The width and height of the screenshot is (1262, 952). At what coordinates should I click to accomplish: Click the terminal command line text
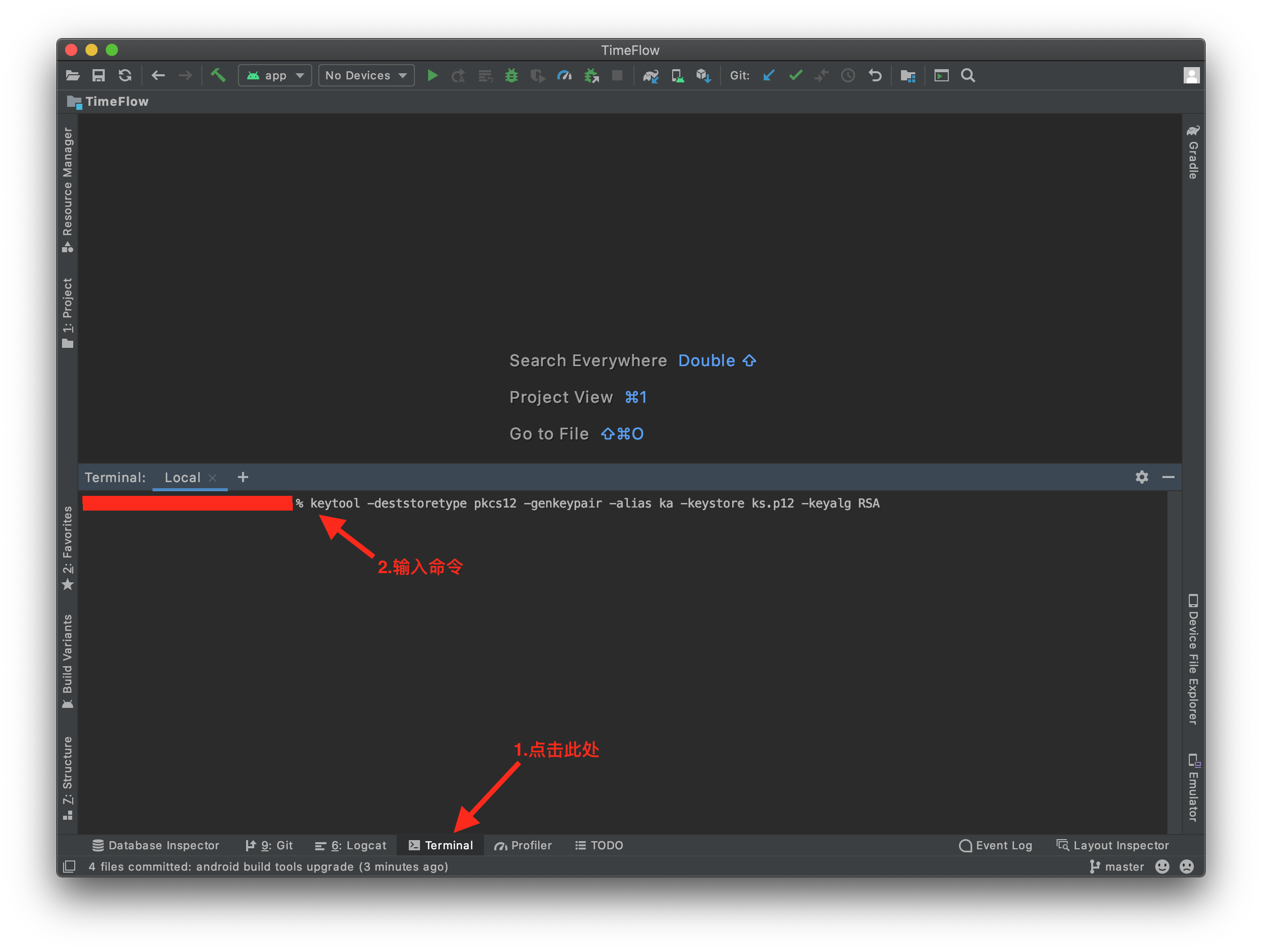[594, 503]
